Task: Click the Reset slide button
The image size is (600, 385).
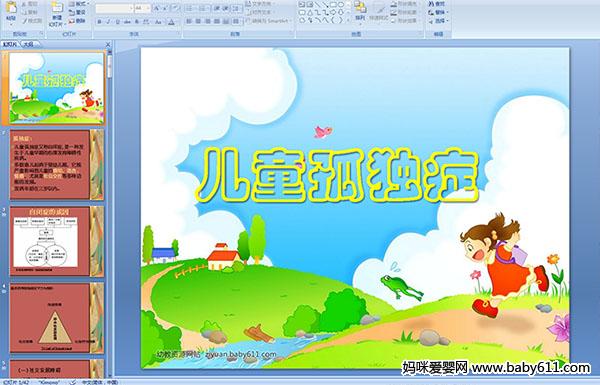Action: [x=78, y=12]
